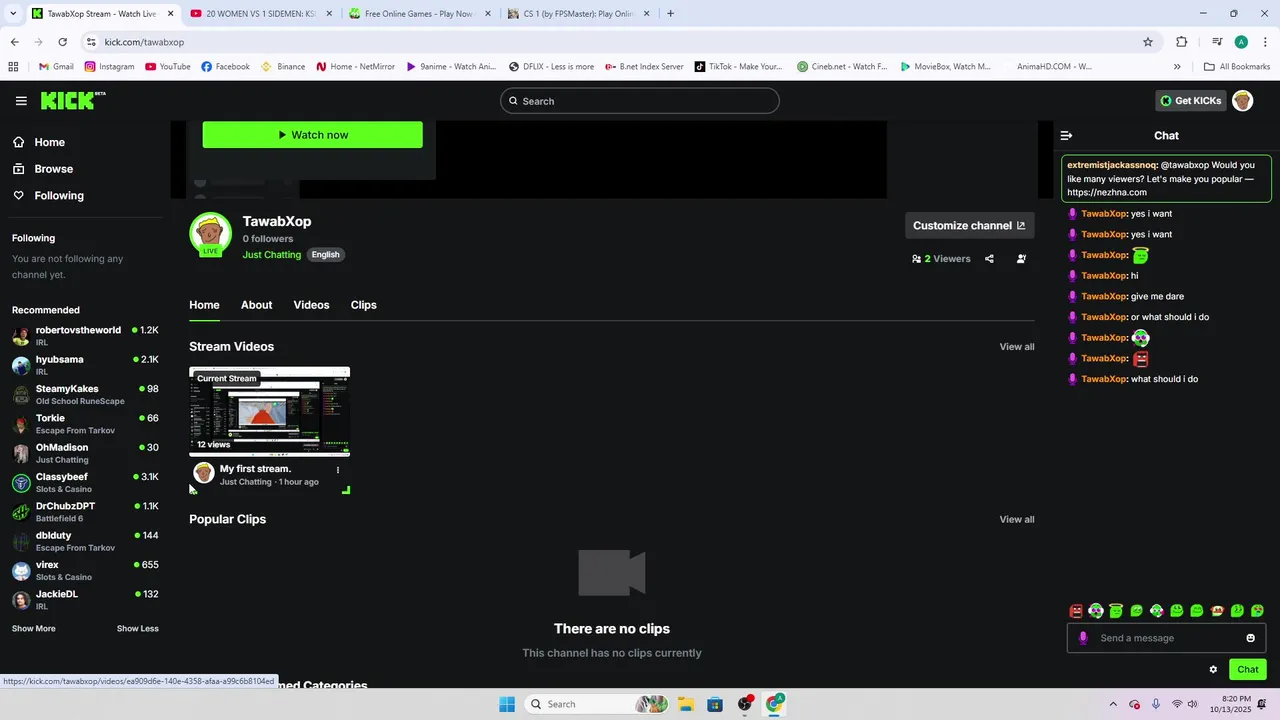The width and height of the screenshot is (1280, 720).
Task: Open Chrome tab search dropdown
Action: pyautogui.click(x=12, y=14)
